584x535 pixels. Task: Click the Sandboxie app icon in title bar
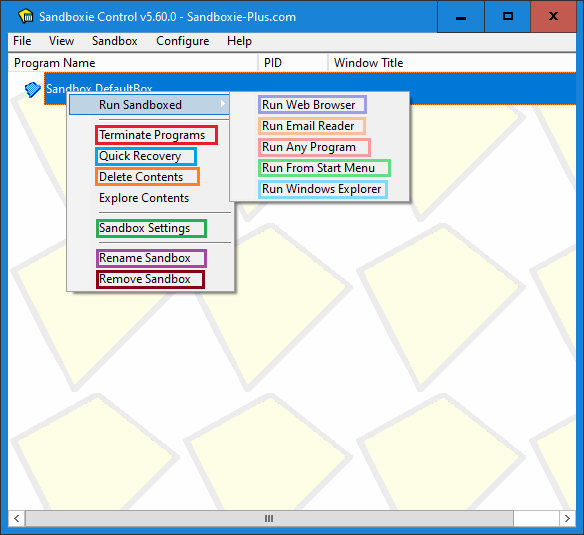coord(25,17)
